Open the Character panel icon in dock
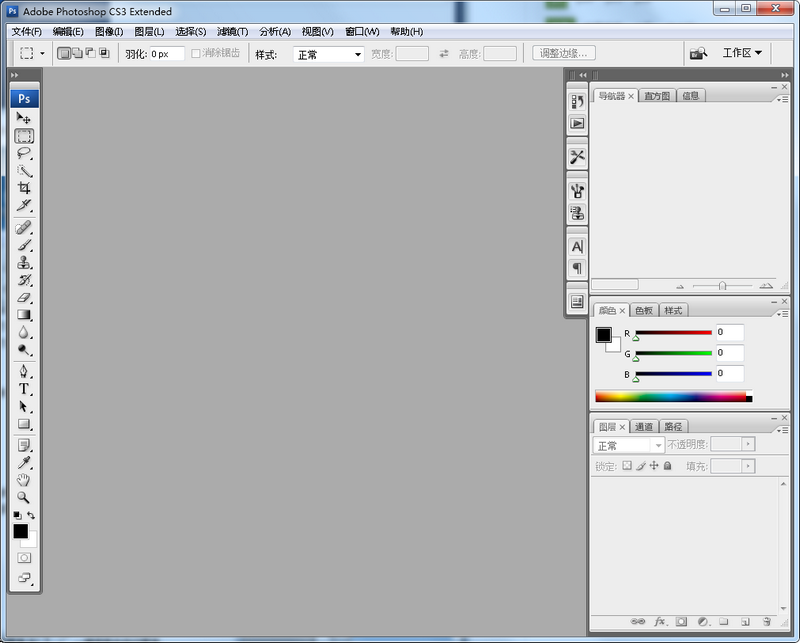Viewport: 800px width, 643px height. pos(577,246)
